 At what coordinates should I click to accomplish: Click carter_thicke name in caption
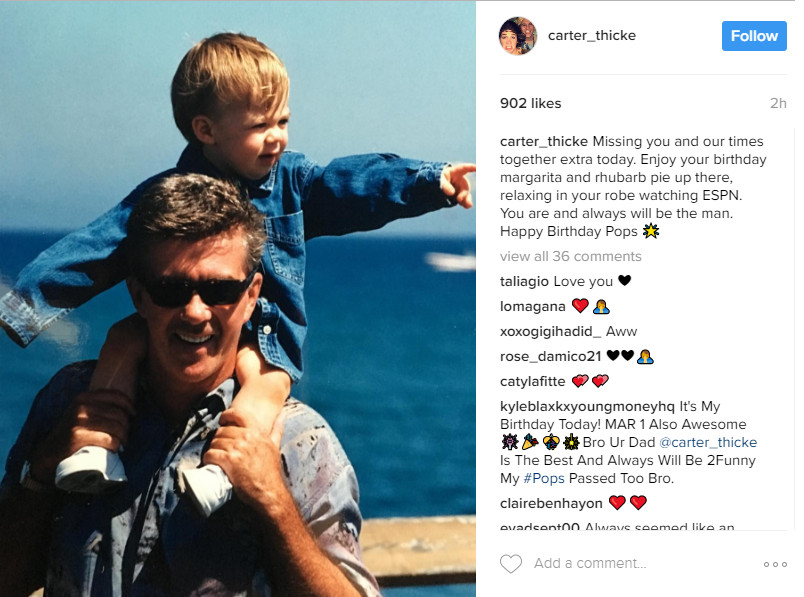point(544,142)
